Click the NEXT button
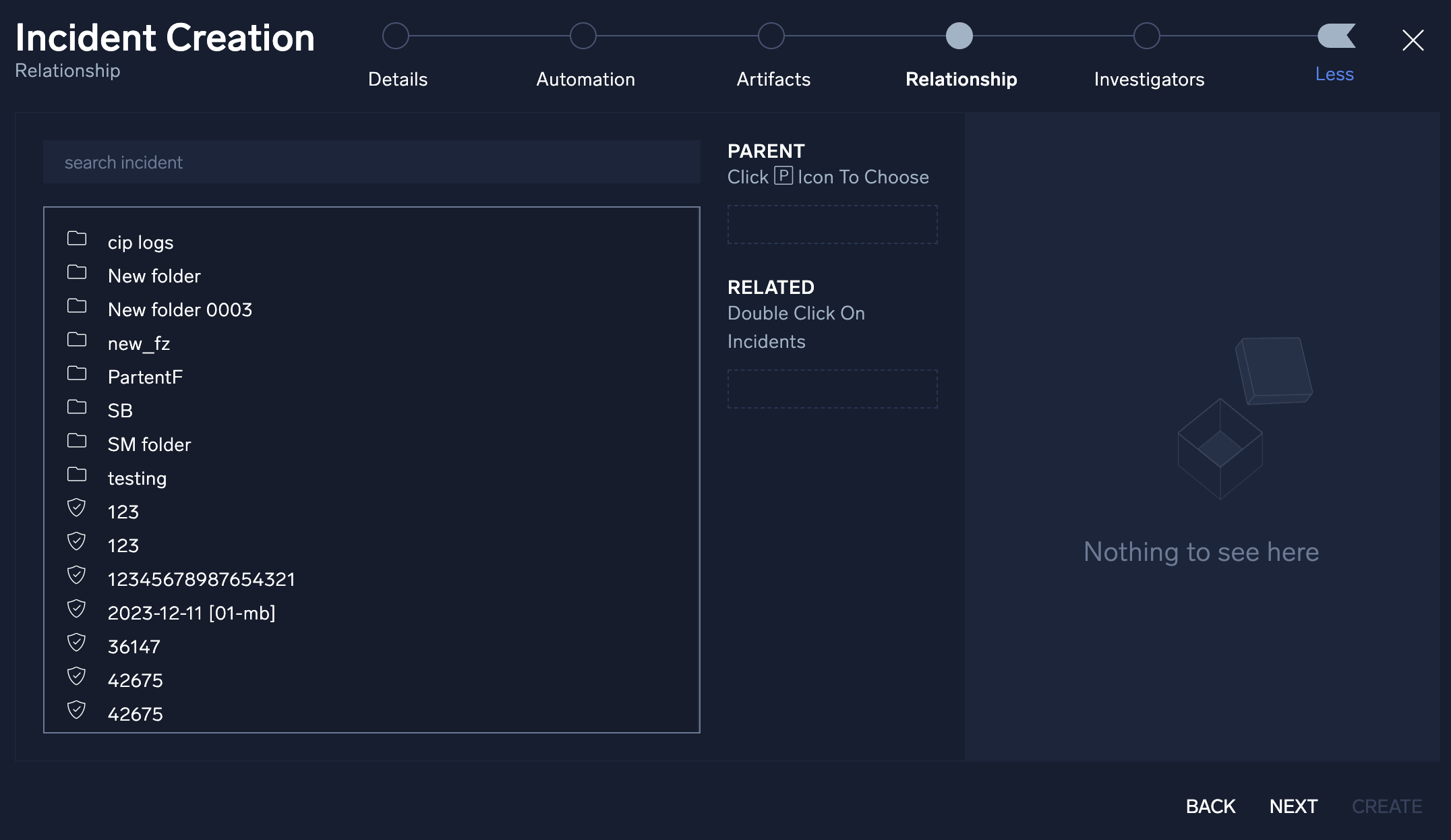The width and height of the screenshot is (1451, 840). [1293, 806]
